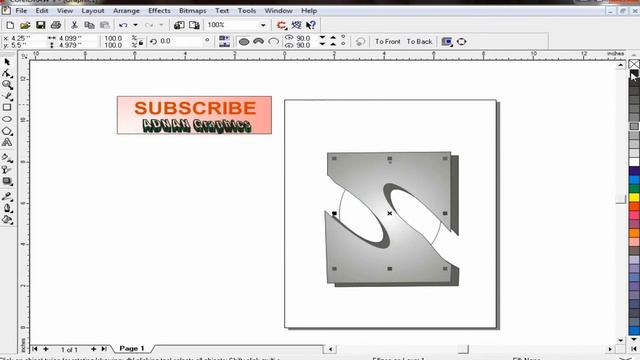The image size is (640, 360).
Task: Save the document with floppy icon
Action: 40,25
